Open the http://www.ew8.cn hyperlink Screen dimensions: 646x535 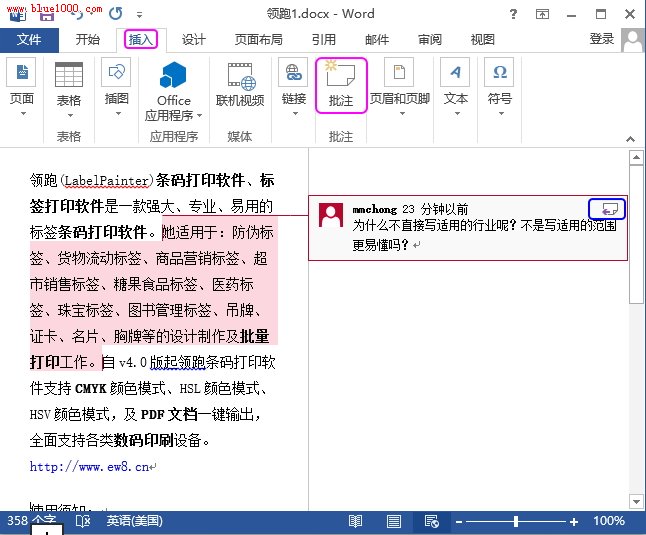click(x=89, y=467)
